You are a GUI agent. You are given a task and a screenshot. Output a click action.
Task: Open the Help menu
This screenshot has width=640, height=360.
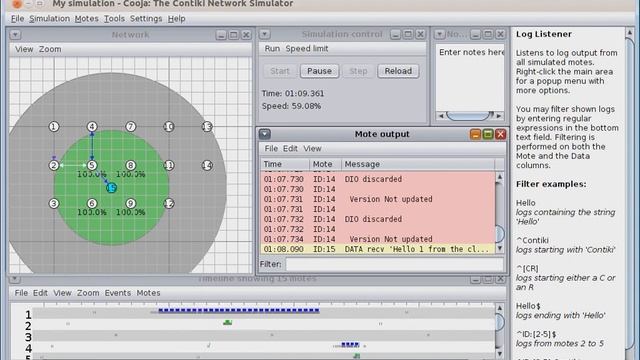tap(177, 18)
